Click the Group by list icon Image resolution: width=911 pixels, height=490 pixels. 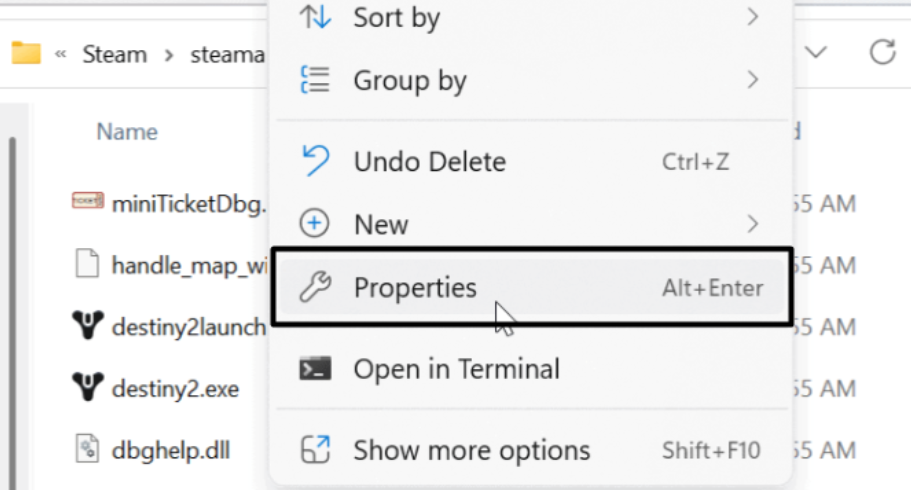tap(316, 80)
